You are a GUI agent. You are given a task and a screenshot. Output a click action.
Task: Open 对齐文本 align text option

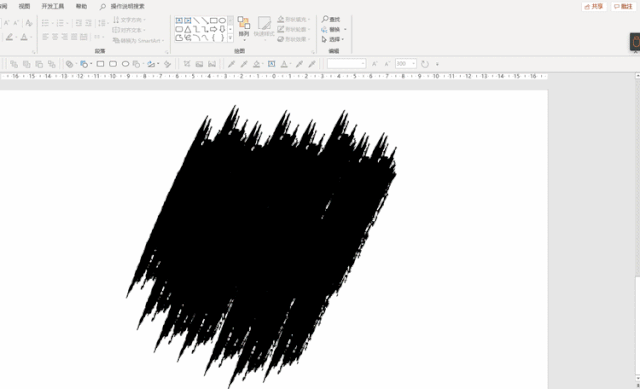point(129,30)
